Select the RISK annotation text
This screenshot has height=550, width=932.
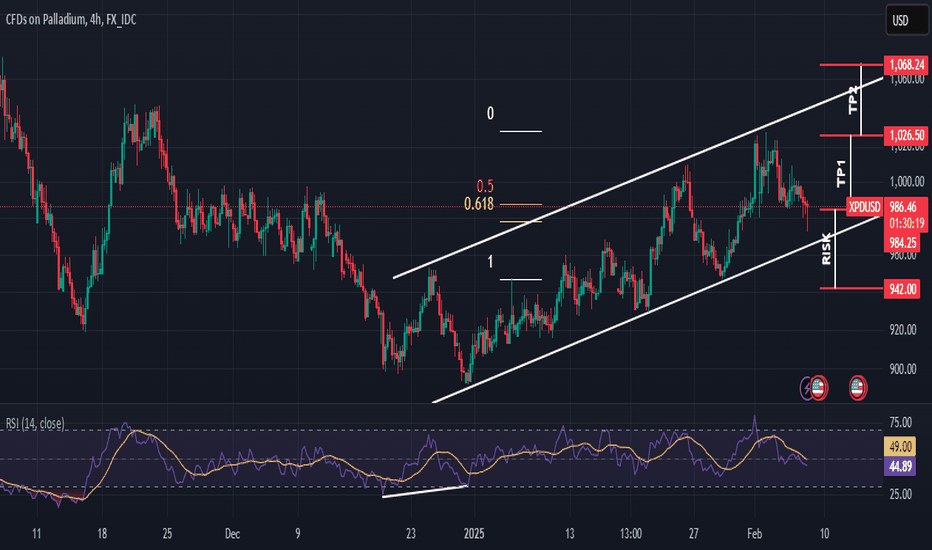coord(826,249)
